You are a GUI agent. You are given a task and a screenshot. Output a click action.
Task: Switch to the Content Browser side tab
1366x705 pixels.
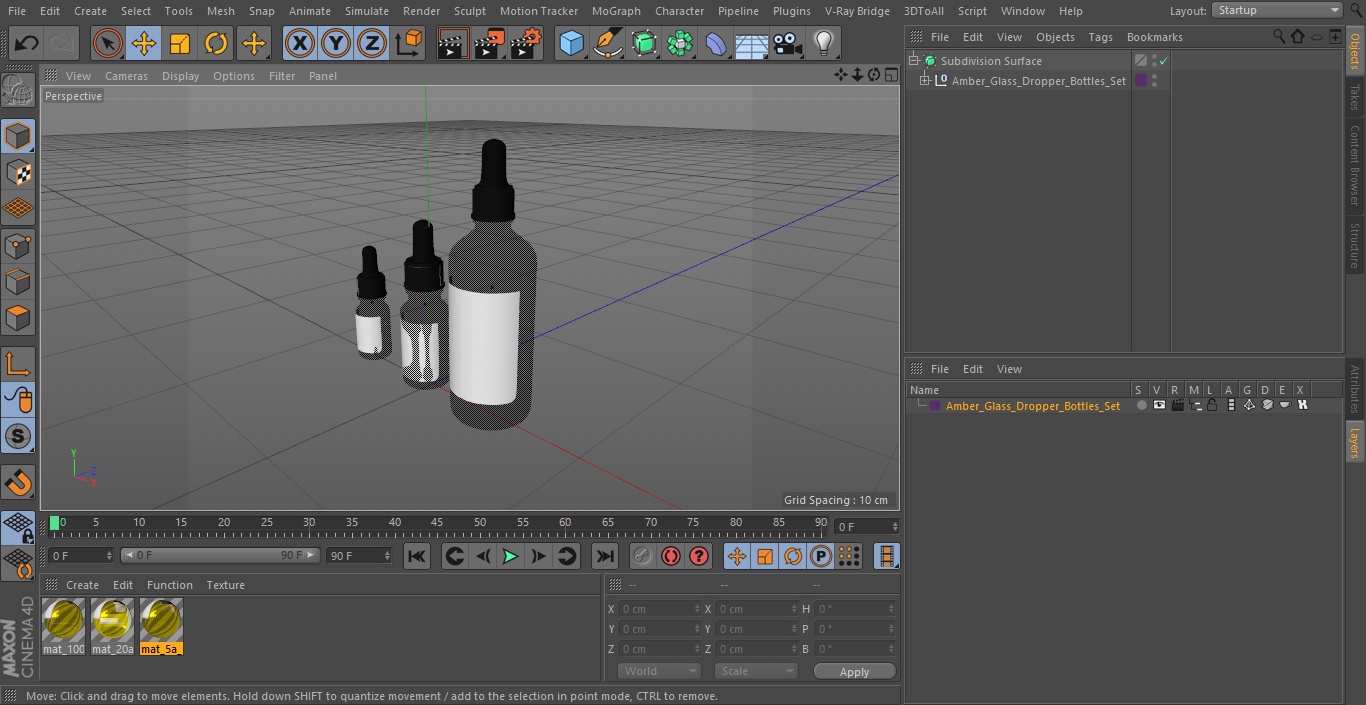[x=1355, y=165]
